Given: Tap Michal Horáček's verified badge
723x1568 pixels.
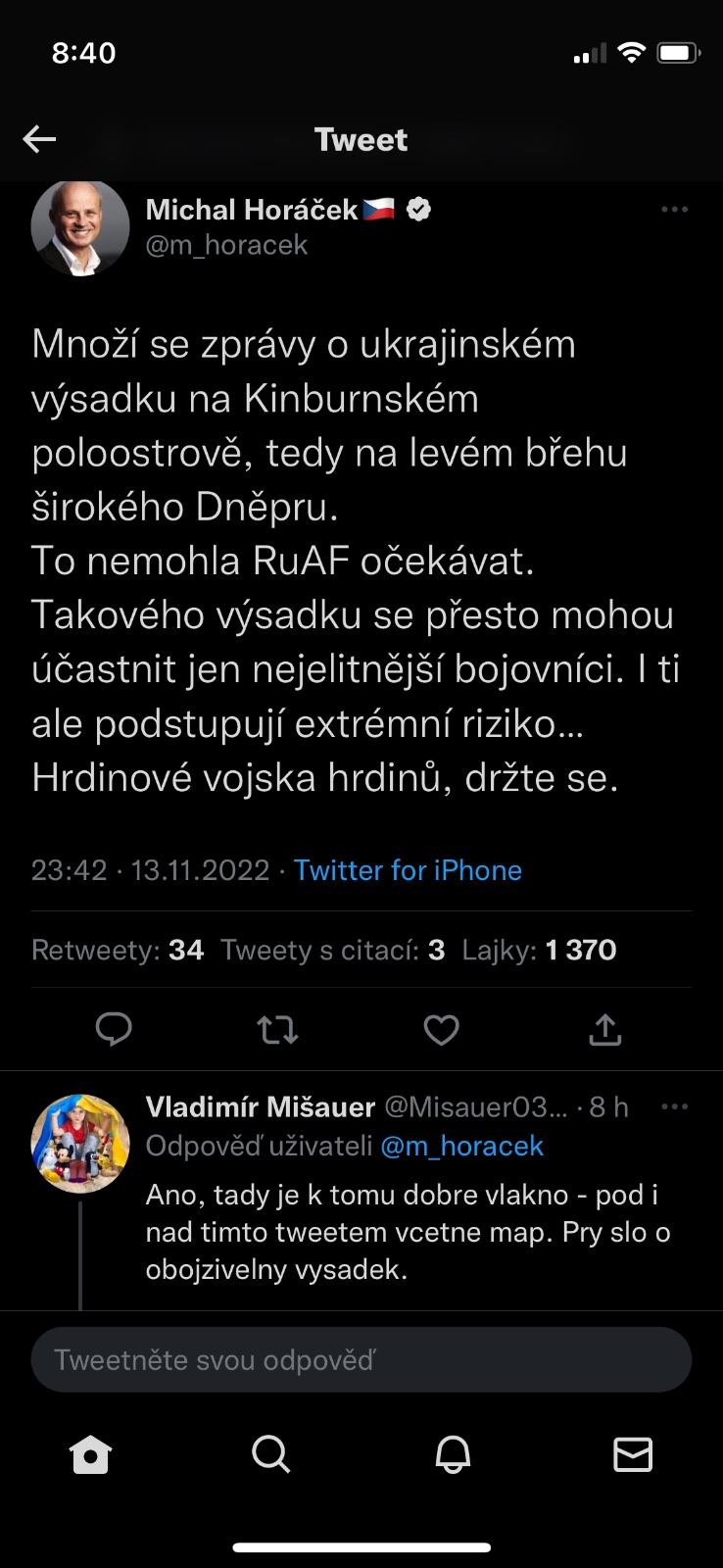Looking at the screenshot, I should [x=419, y=210].
